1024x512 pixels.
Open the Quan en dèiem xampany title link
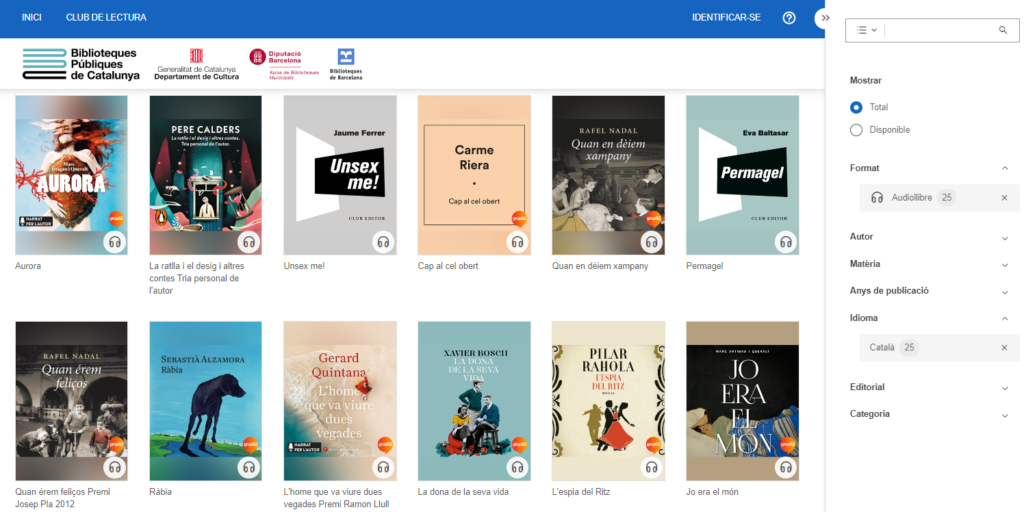click(x=600, y=266)
